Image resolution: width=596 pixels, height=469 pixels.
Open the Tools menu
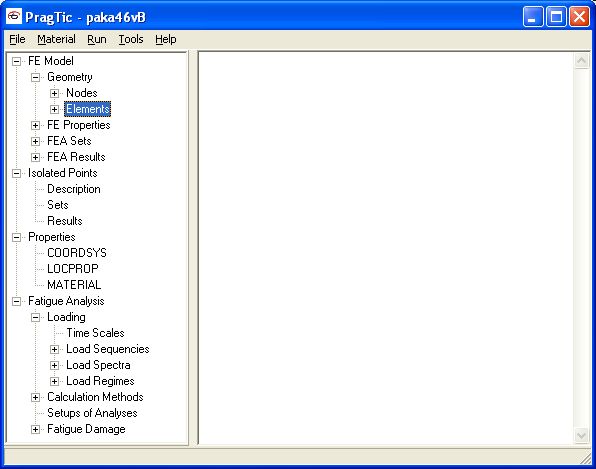(131, 39)
